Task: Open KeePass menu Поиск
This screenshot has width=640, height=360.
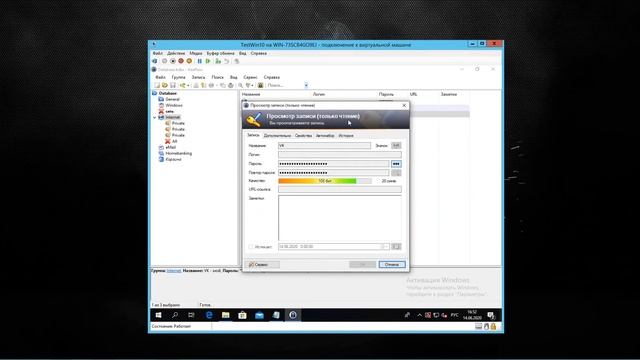Action: click(218, 77)
